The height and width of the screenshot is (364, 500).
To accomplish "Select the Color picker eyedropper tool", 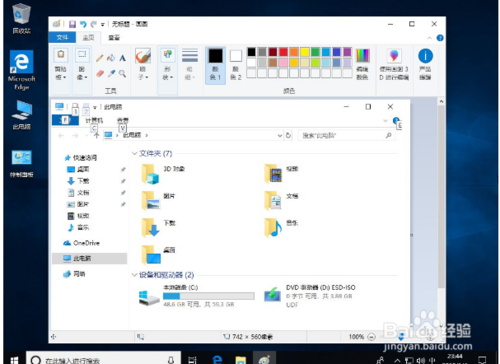I will pyautogui.click(x=111, y=73).
